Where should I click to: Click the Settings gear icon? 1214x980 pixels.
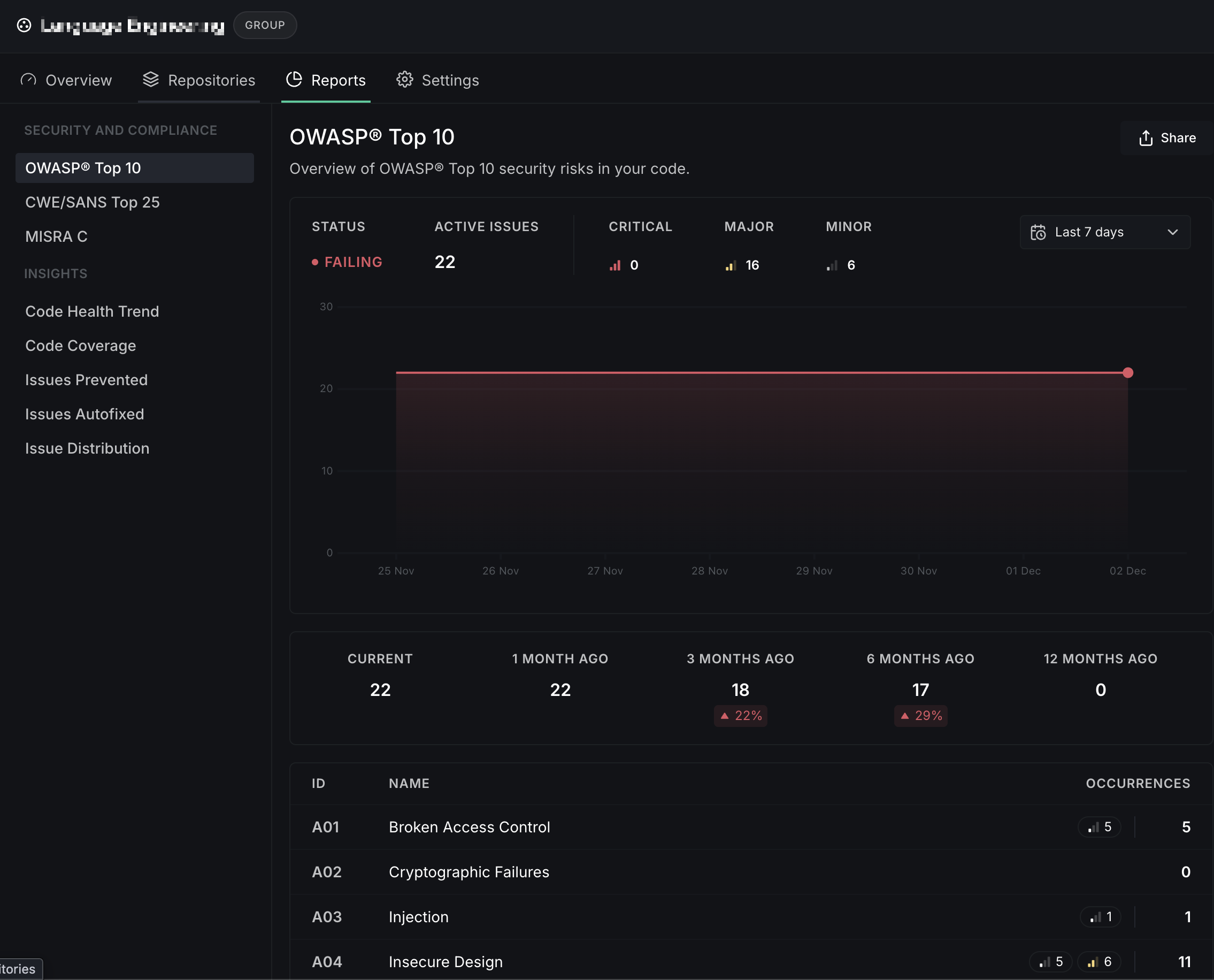[x=405, y=80]
